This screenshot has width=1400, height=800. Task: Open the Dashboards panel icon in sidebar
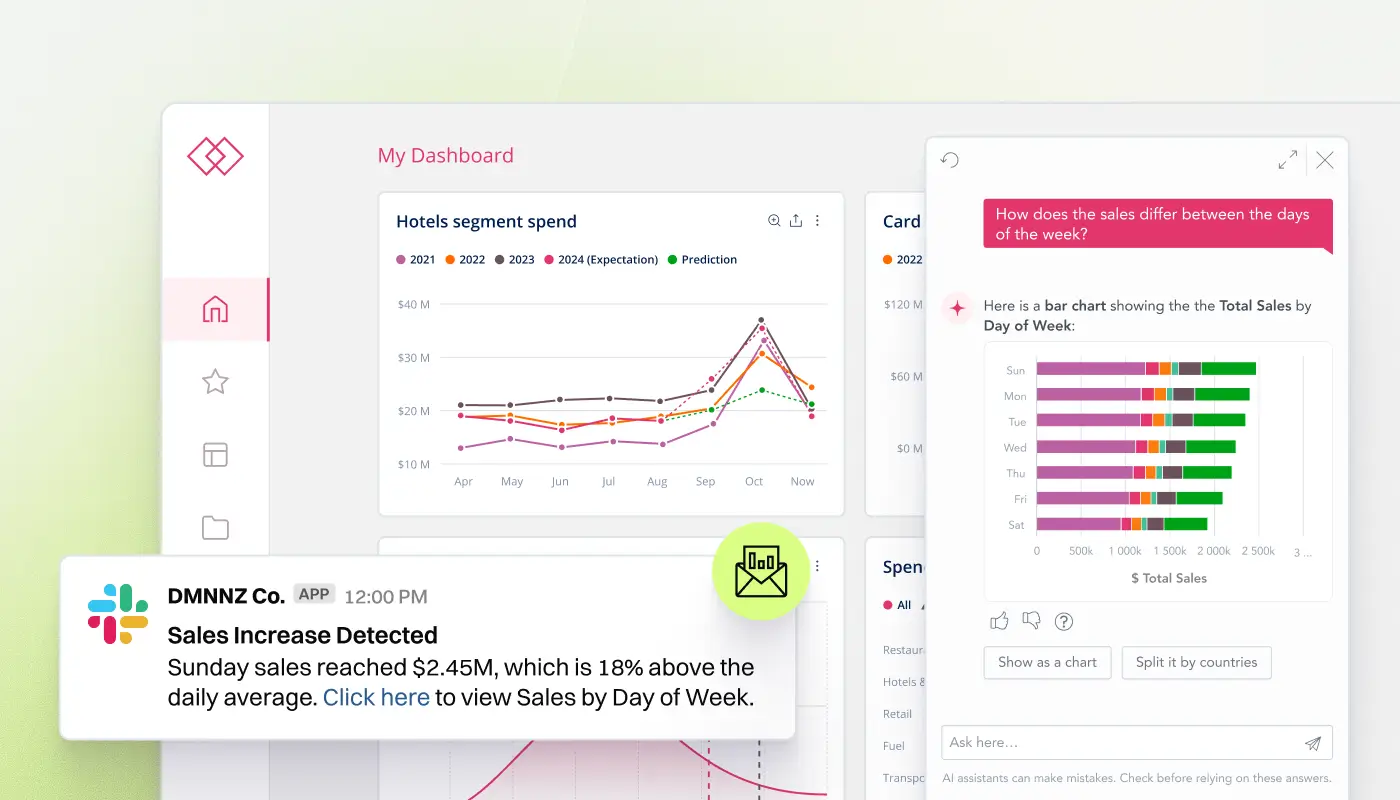tap(215, 454)
